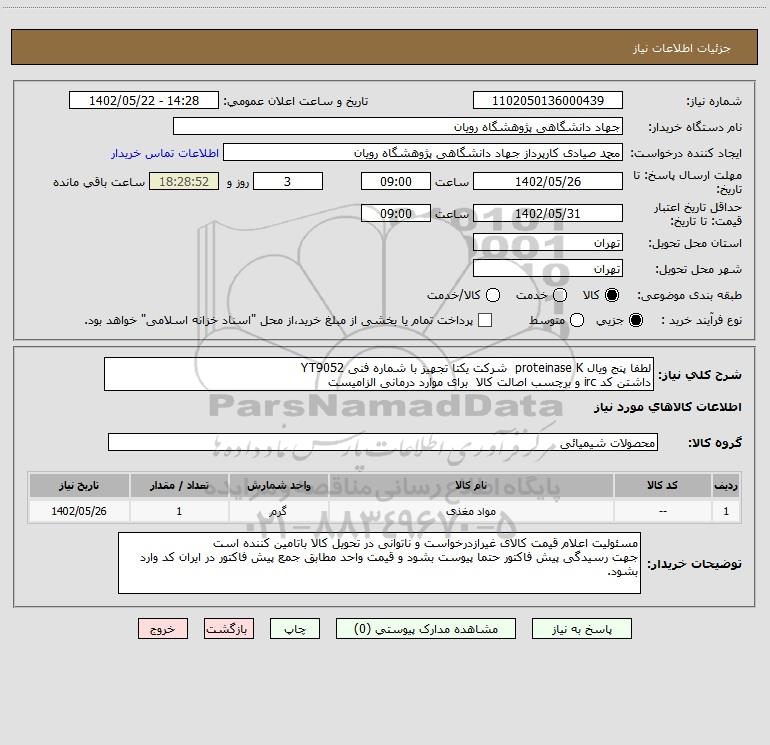Click the price validity date 1402/05/31 field
The image size is (770, 745).
(548, 213)
